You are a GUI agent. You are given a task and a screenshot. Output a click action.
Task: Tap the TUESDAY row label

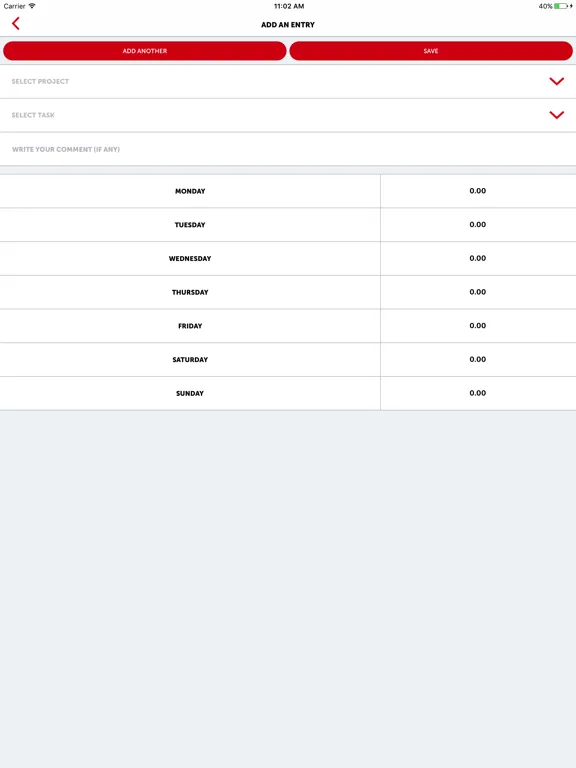[190, 225]
